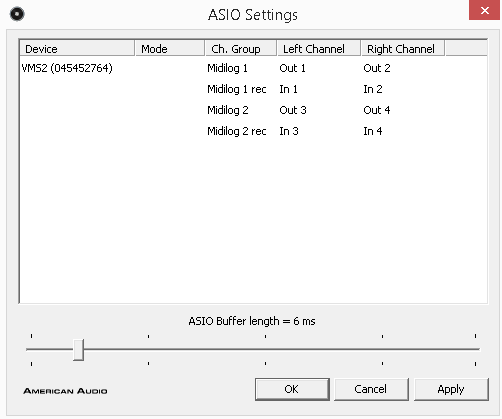
Task: Click the Right Channel column header
Action: point(403,49)
